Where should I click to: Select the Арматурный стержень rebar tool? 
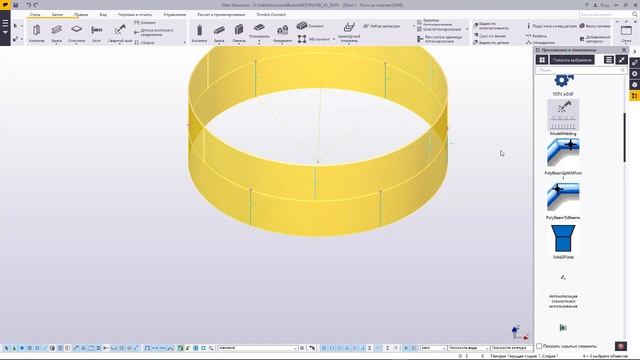pos(349,32)
